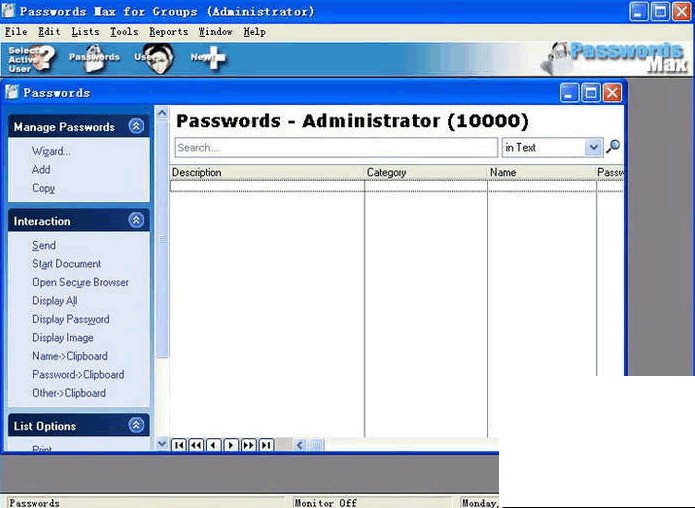Click the Select Active User toolbar icon
The width and height of the screenshot is (695, 508).
click(32, 59)
